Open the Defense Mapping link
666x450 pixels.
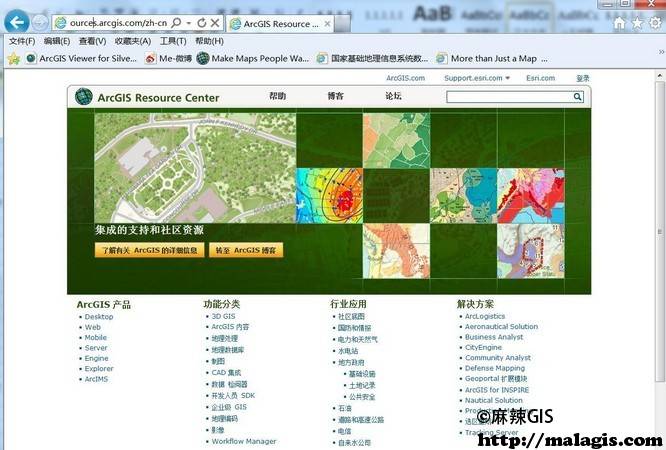[x=495, y=368]
